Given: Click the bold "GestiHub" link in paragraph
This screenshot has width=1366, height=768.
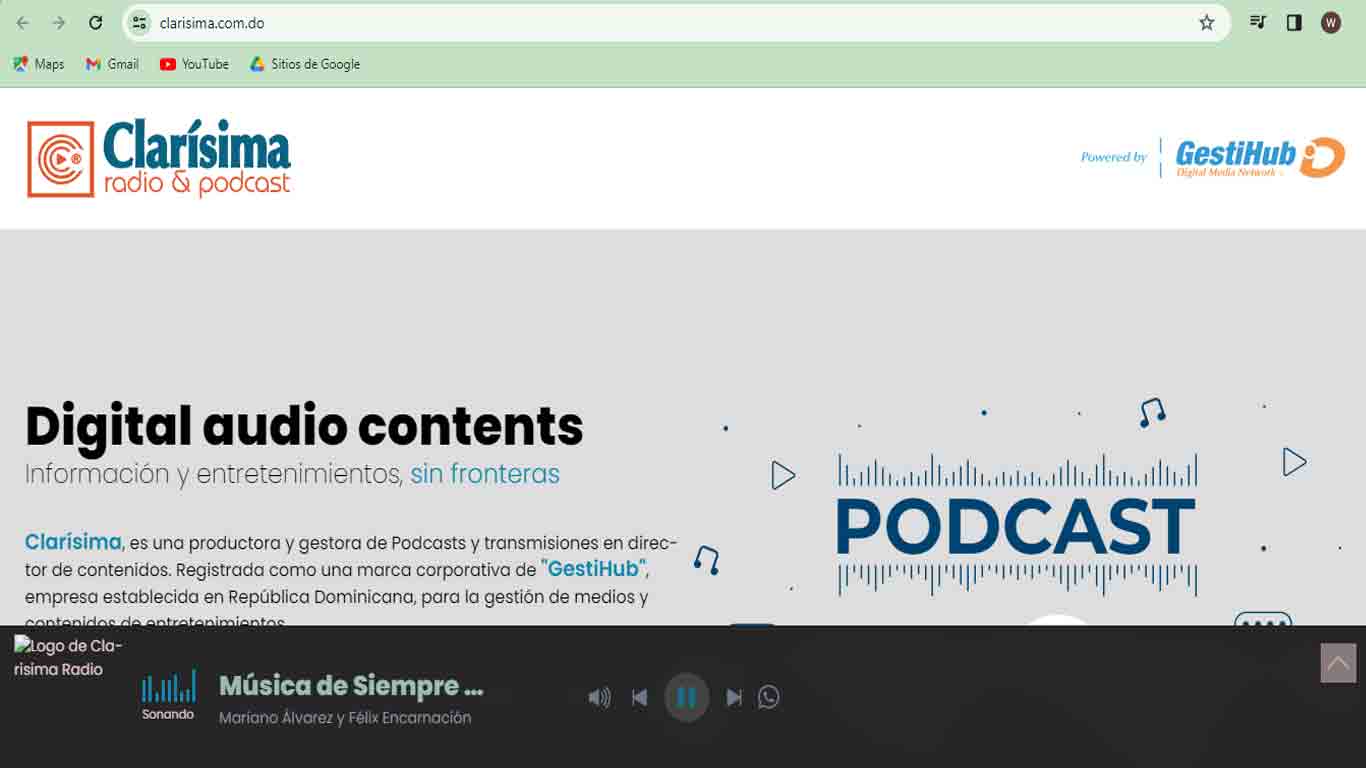Looking at the screenshot, I should coord(594,570).
